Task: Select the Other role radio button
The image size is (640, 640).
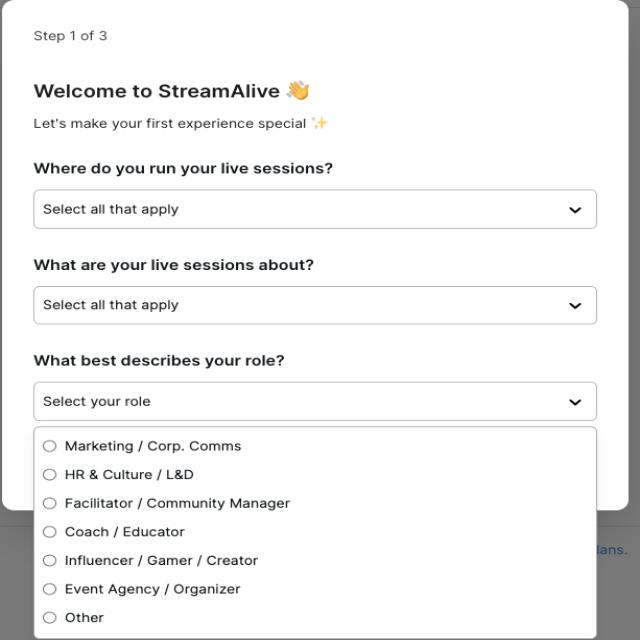Action: 49,617
